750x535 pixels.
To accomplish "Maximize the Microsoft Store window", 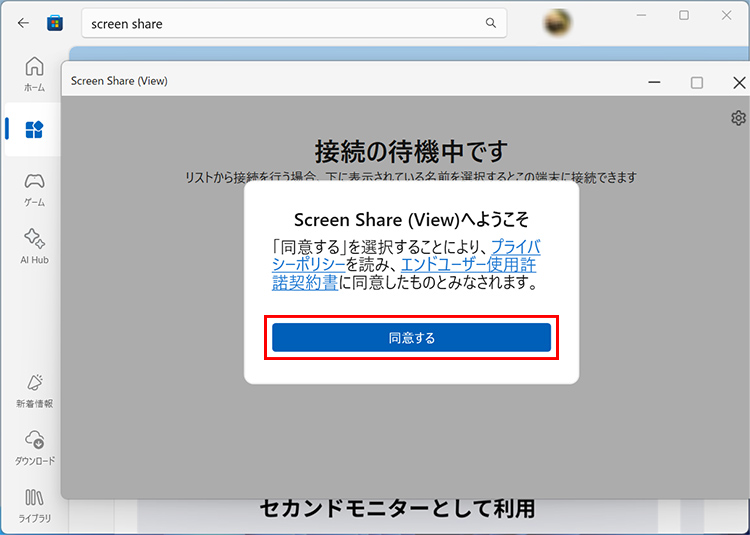I will point(684,16).
